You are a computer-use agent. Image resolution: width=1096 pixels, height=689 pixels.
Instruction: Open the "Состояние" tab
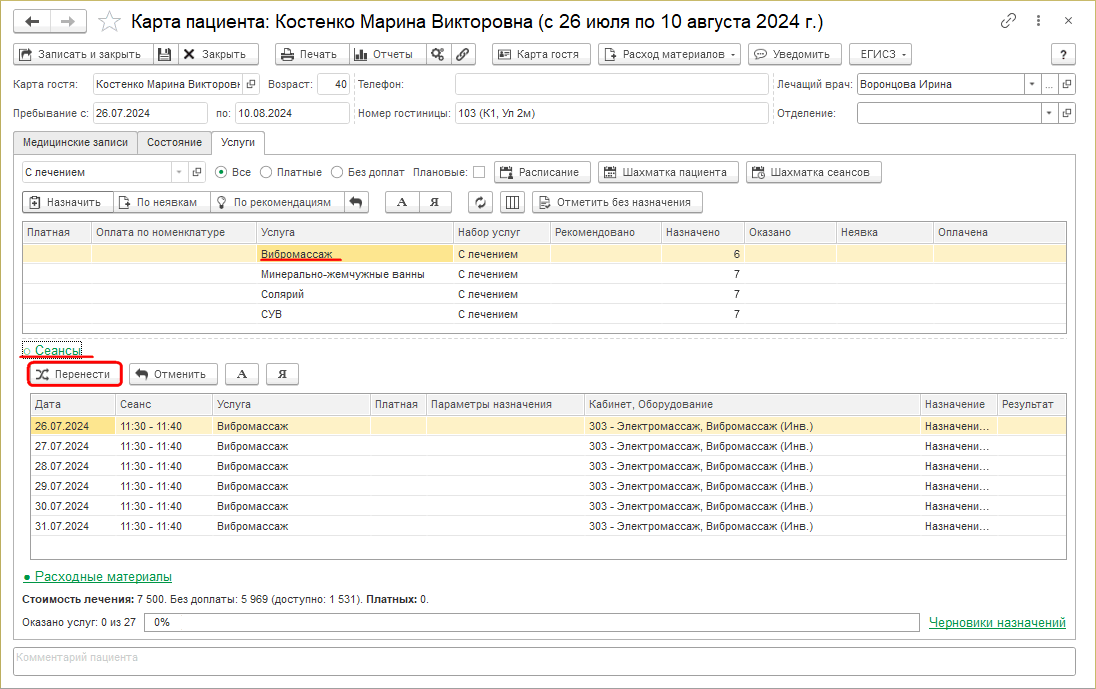(x=174, y=143)
